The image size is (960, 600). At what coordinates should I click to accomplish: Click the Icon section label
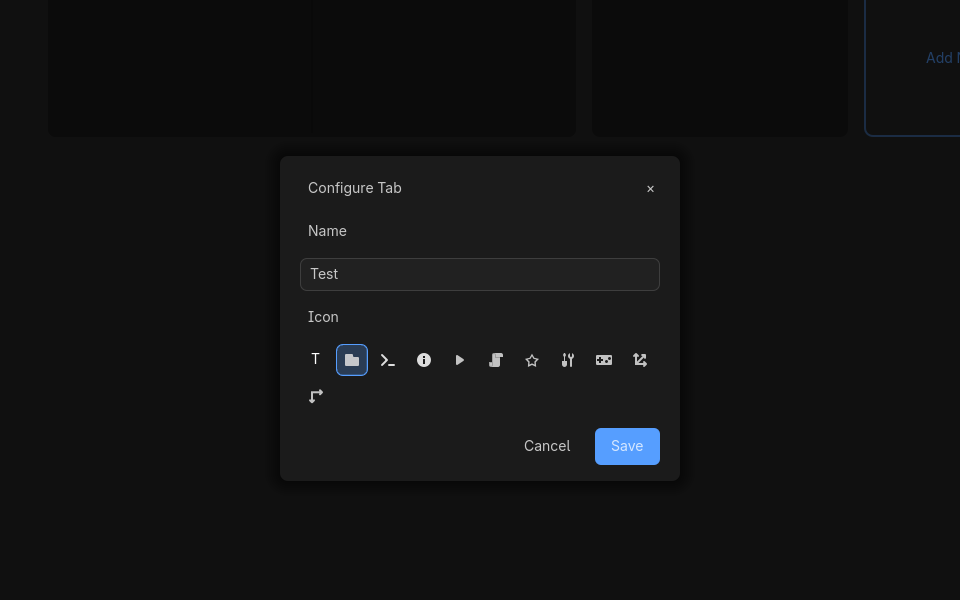click(x=323, y=317)
